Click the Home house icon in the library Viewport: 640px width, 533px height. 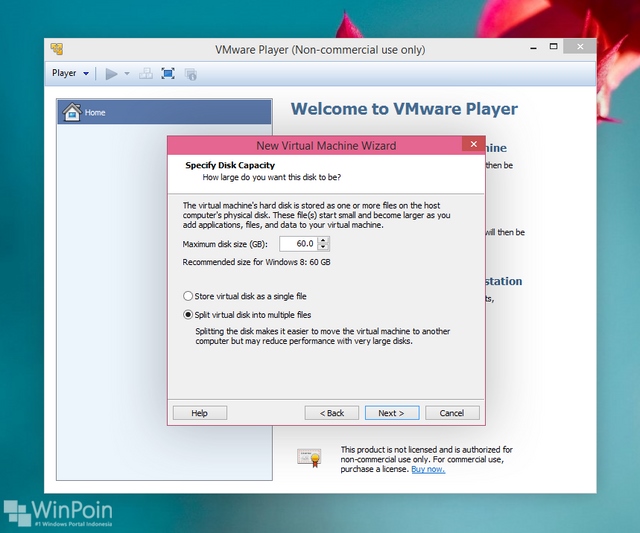coord(72,112)
